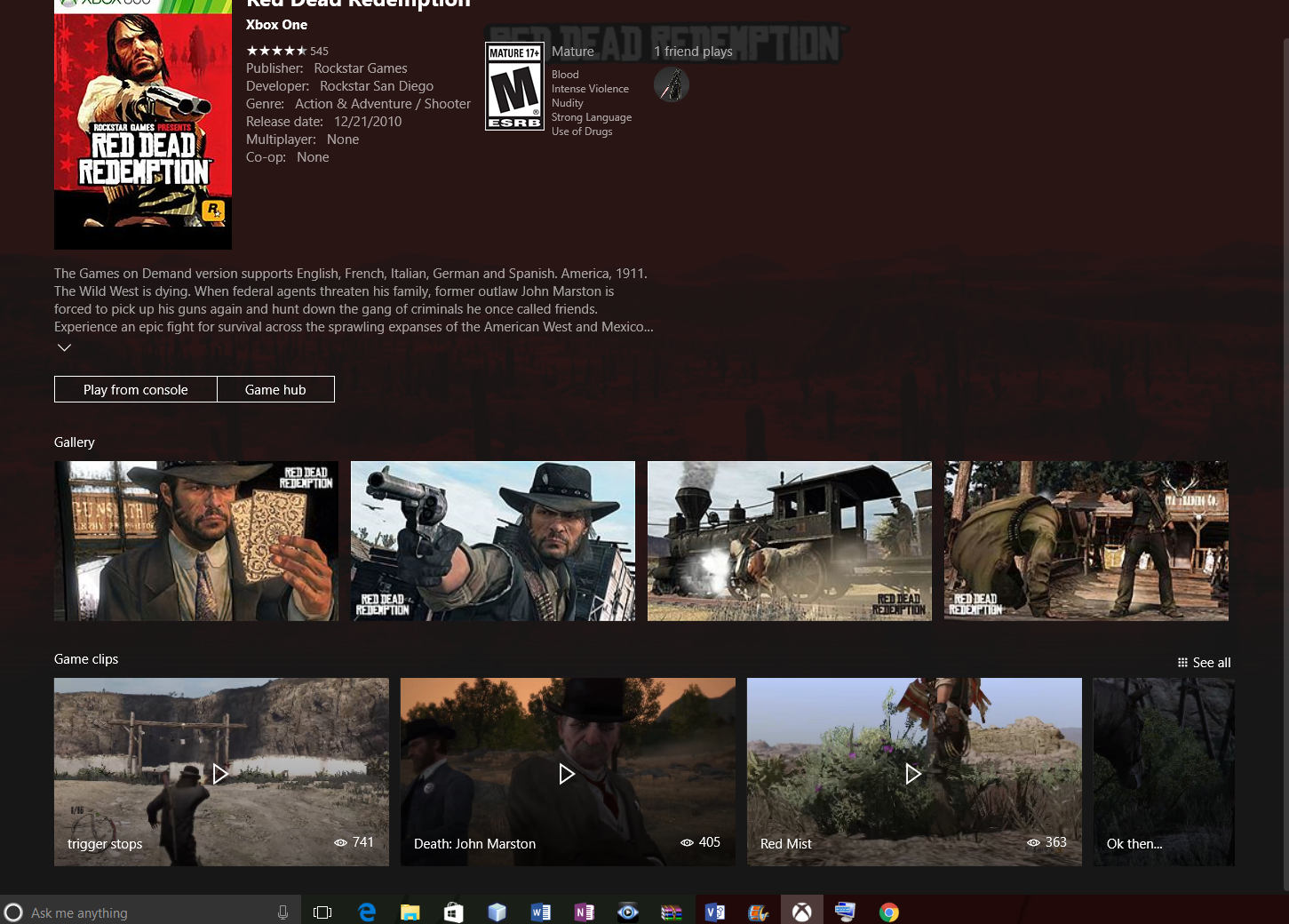Click the 'Use of Drugs' content descriptor
Image resolution: width=1289 pixels, height=924 pixels.
[x=582, y=131]
